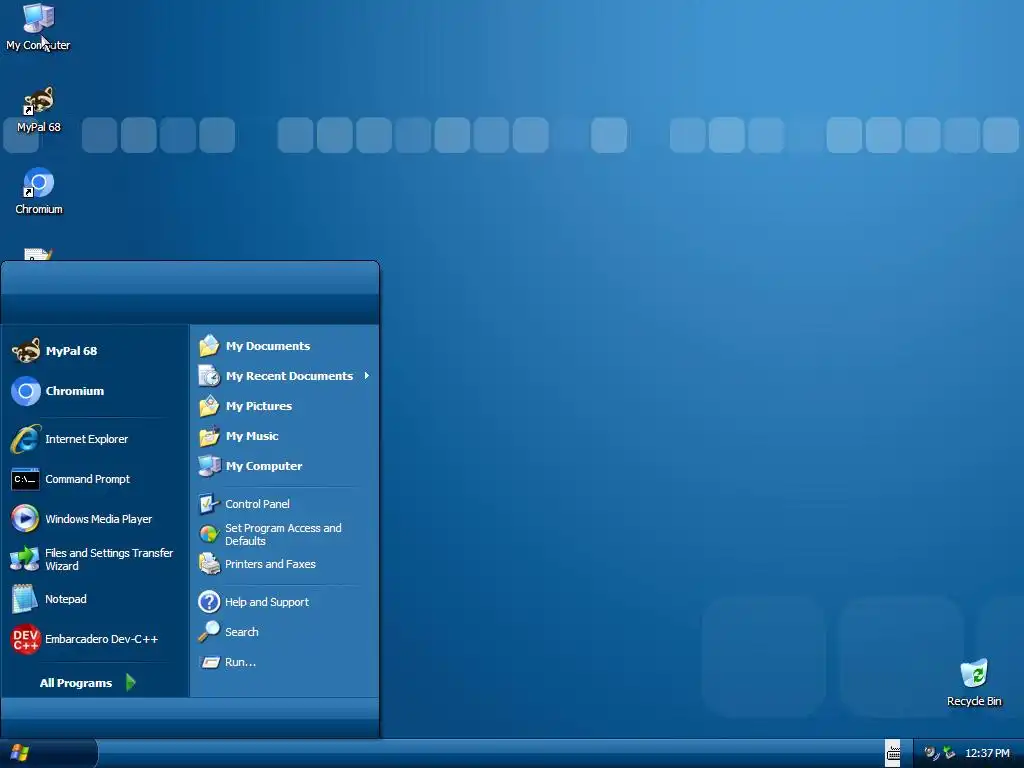Start Windows Media Player
The height and width of the screenshot is (768, 1024).
95,519
